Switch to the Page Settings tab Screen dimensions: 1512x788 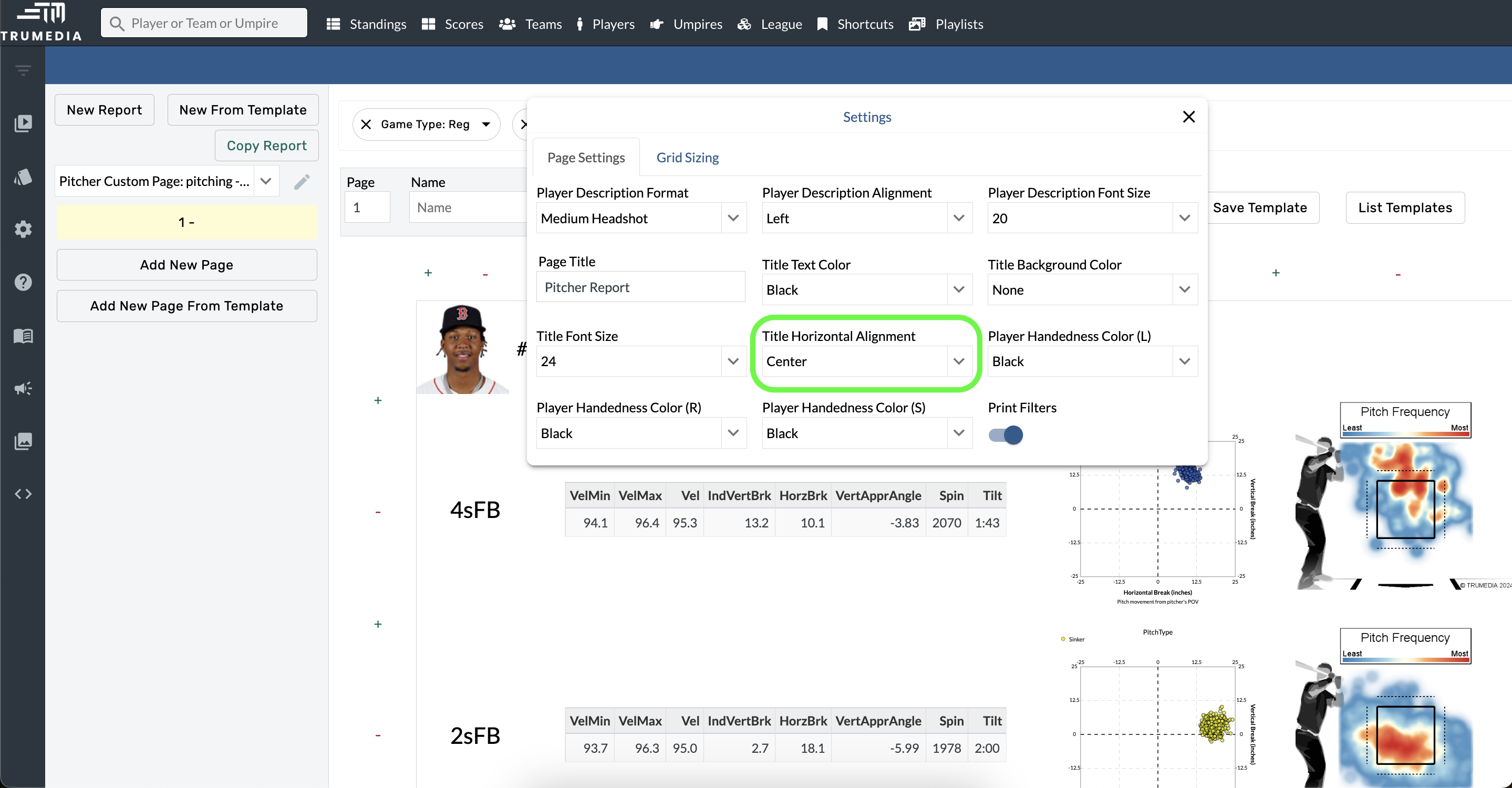click(586, 157)
